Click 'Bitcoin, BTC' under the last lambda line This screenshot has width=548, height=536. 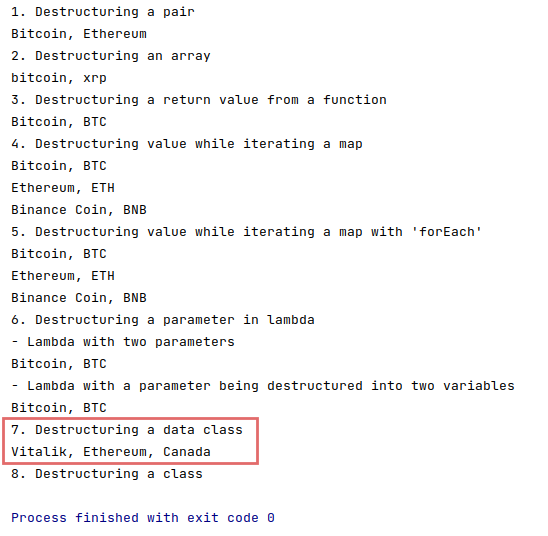(59, 408)
